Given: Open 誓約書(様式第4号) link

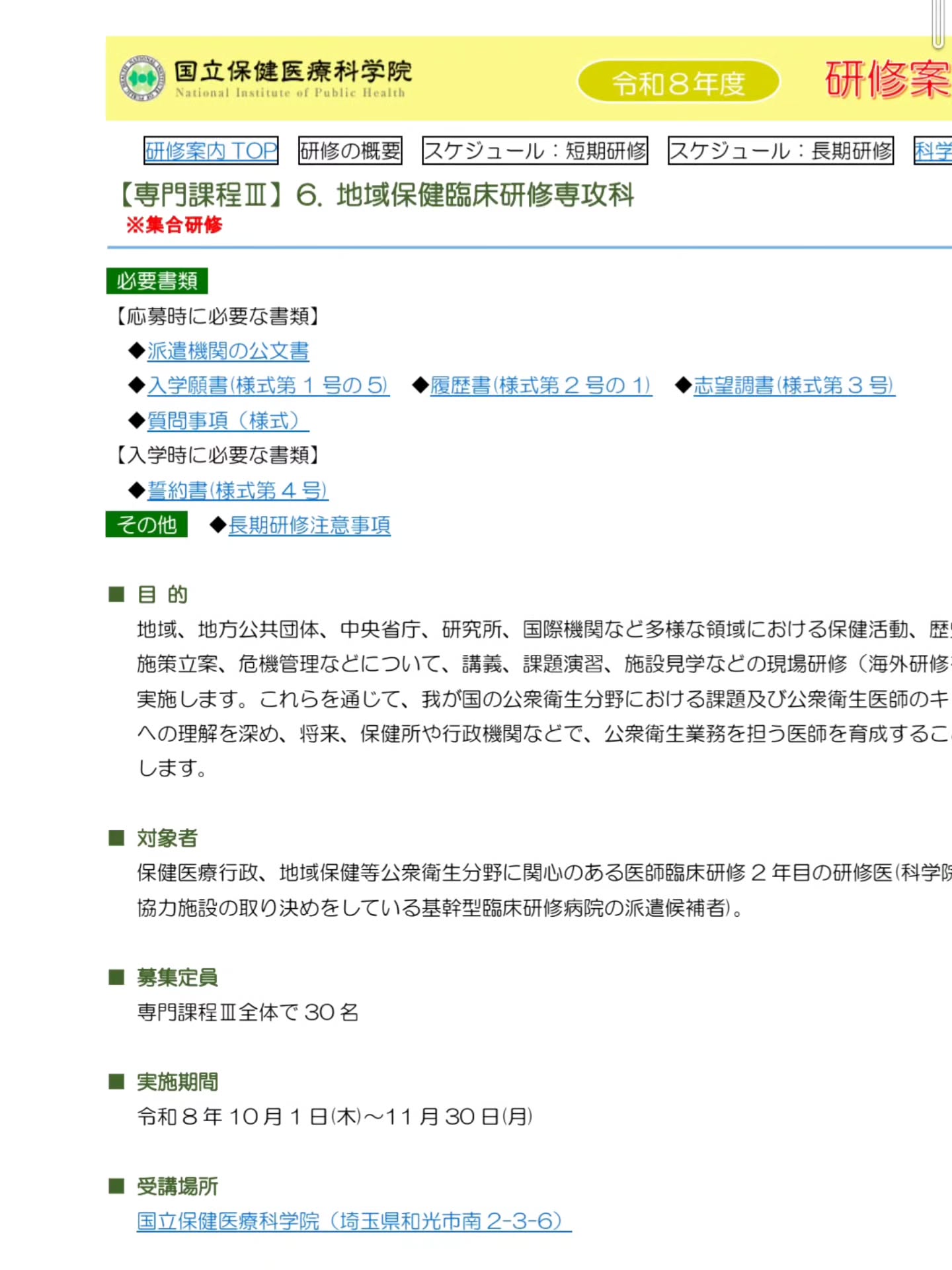Looking at the screenshot, I should click(x=237, y=491).
